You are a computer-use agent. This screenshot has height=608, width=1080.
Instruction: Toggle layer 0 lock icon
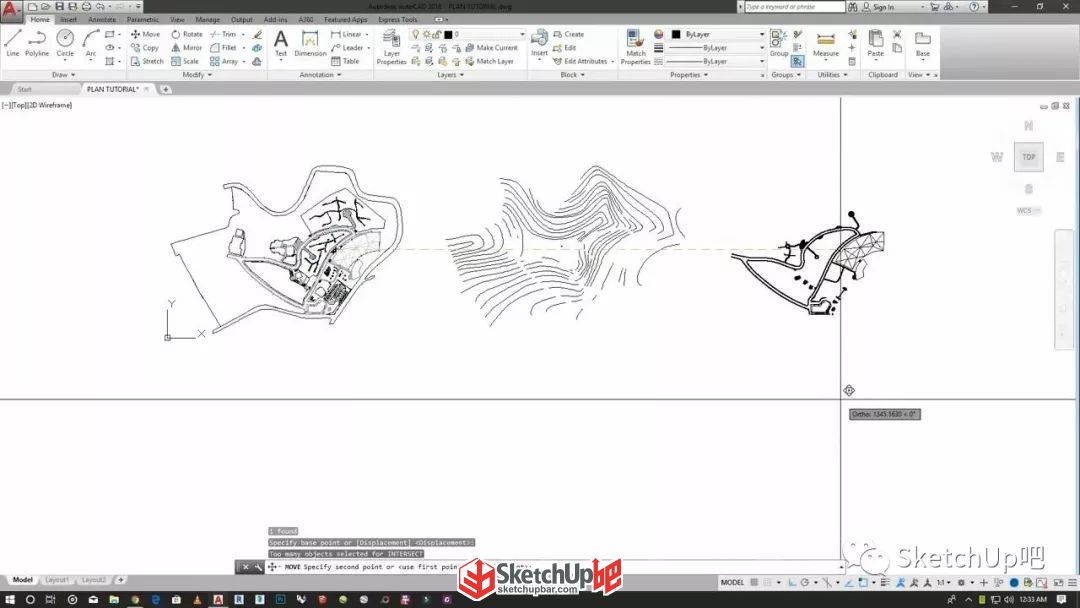(437, 34)
